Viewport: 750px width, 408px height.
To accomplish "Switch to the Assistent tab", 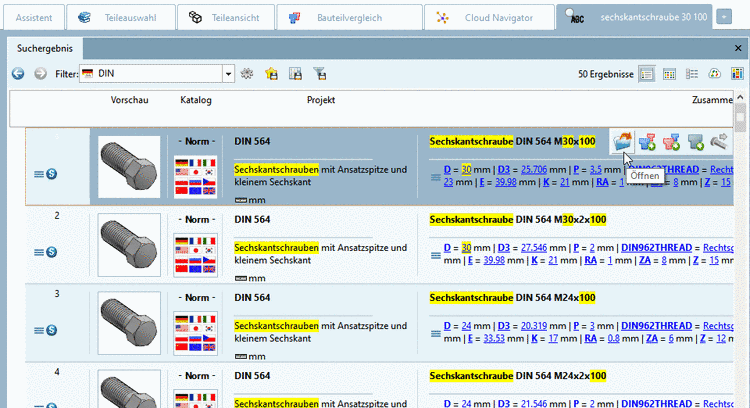I will pos(33,18).
